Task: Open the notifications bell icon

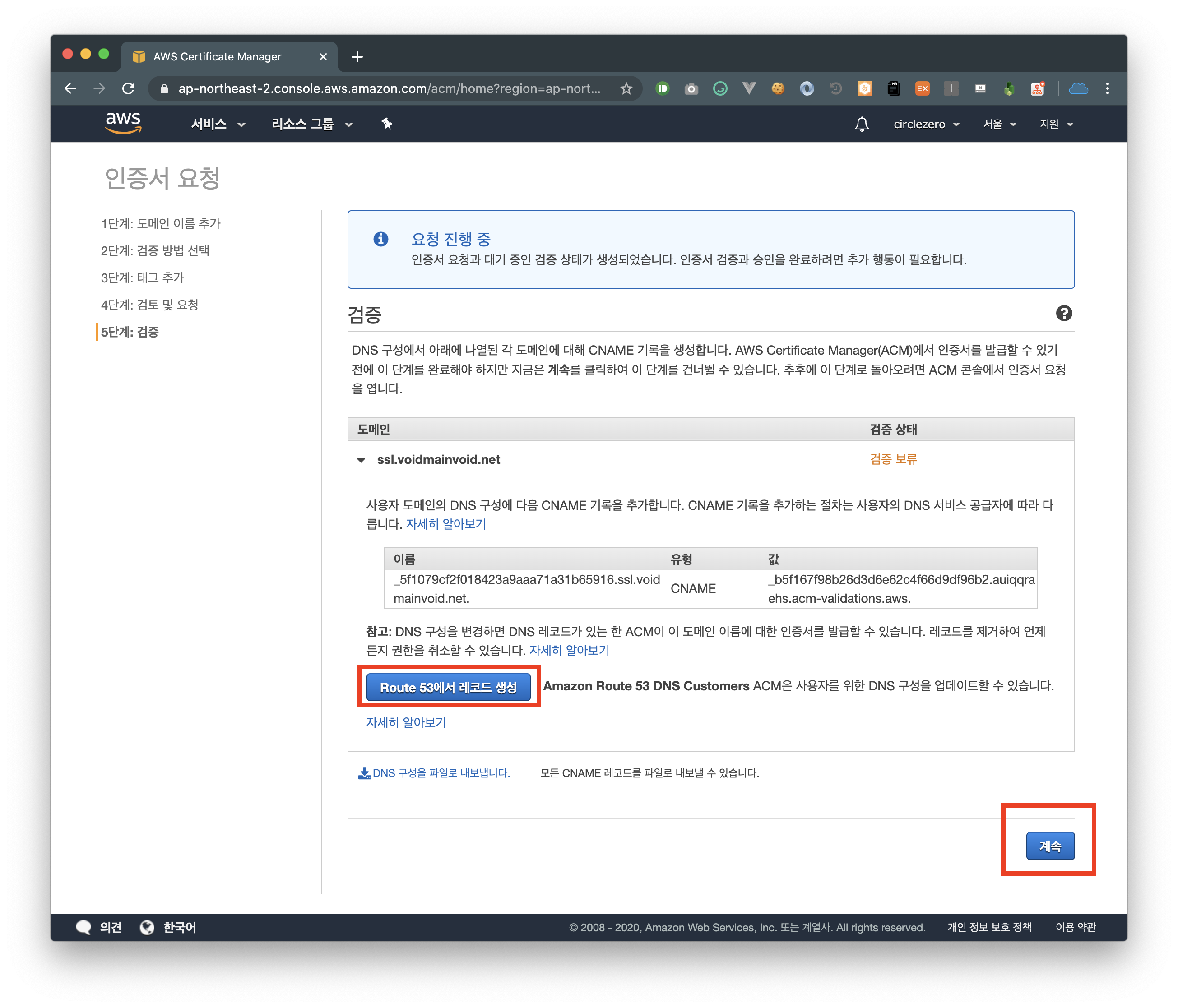Action: (x=861, y=124)
